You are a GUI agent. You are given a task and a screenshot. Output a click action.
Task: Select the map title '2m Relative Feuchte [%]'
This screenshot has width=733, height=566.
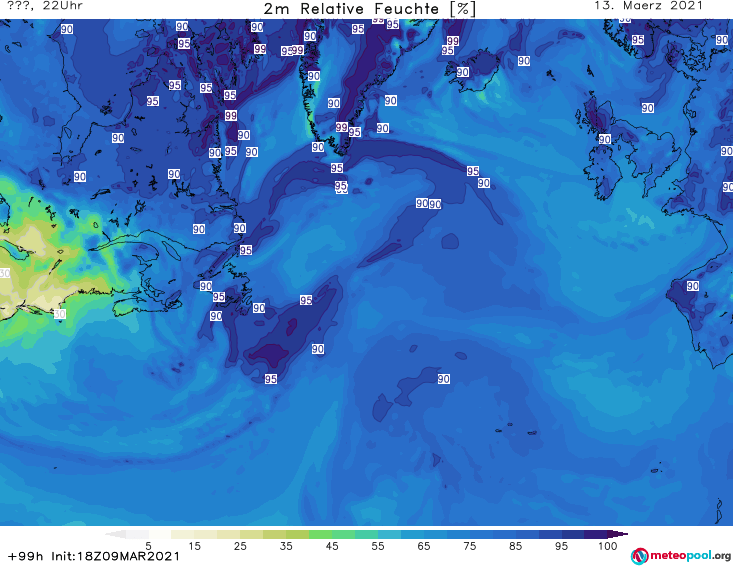[x=369, y=9]
